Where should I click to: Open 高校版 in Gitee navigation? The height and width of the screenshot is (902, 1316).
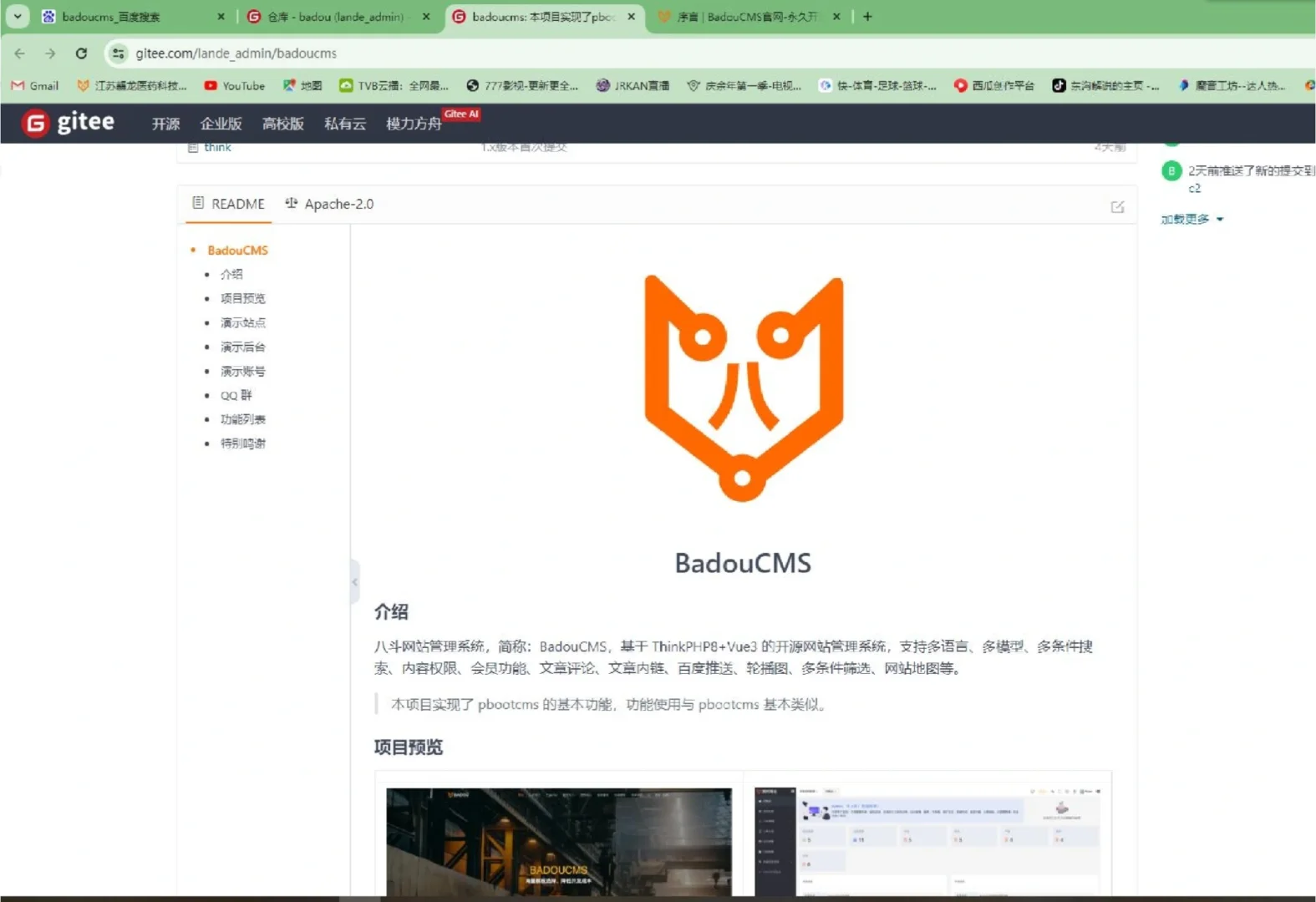tap(282, 124)
